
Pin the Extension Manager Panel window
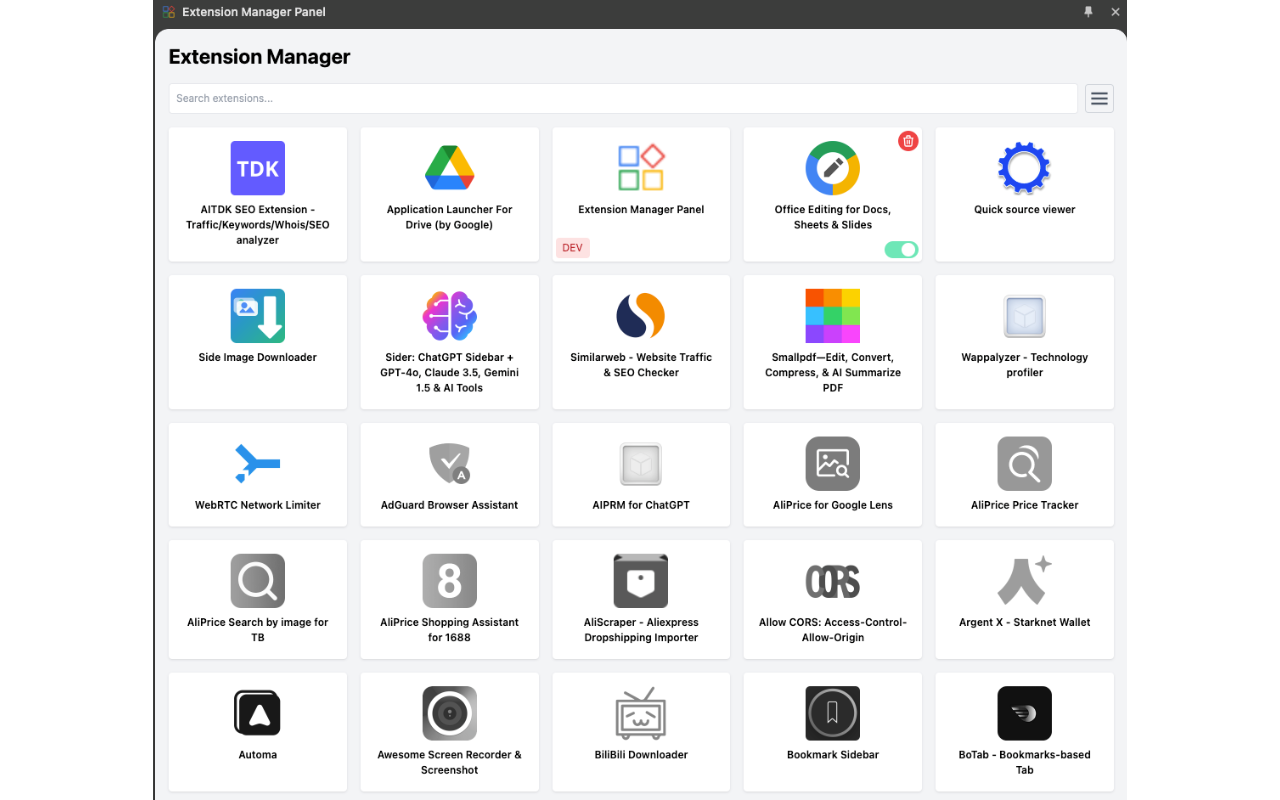click(1089, 12)
